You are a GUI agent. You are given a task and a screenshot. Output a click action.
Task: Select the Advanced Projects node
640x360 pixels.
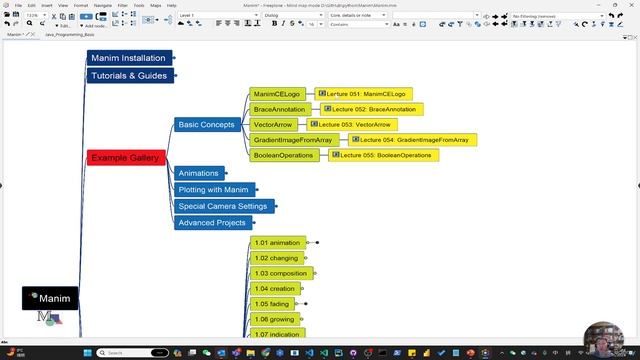[x=213, y=223]
